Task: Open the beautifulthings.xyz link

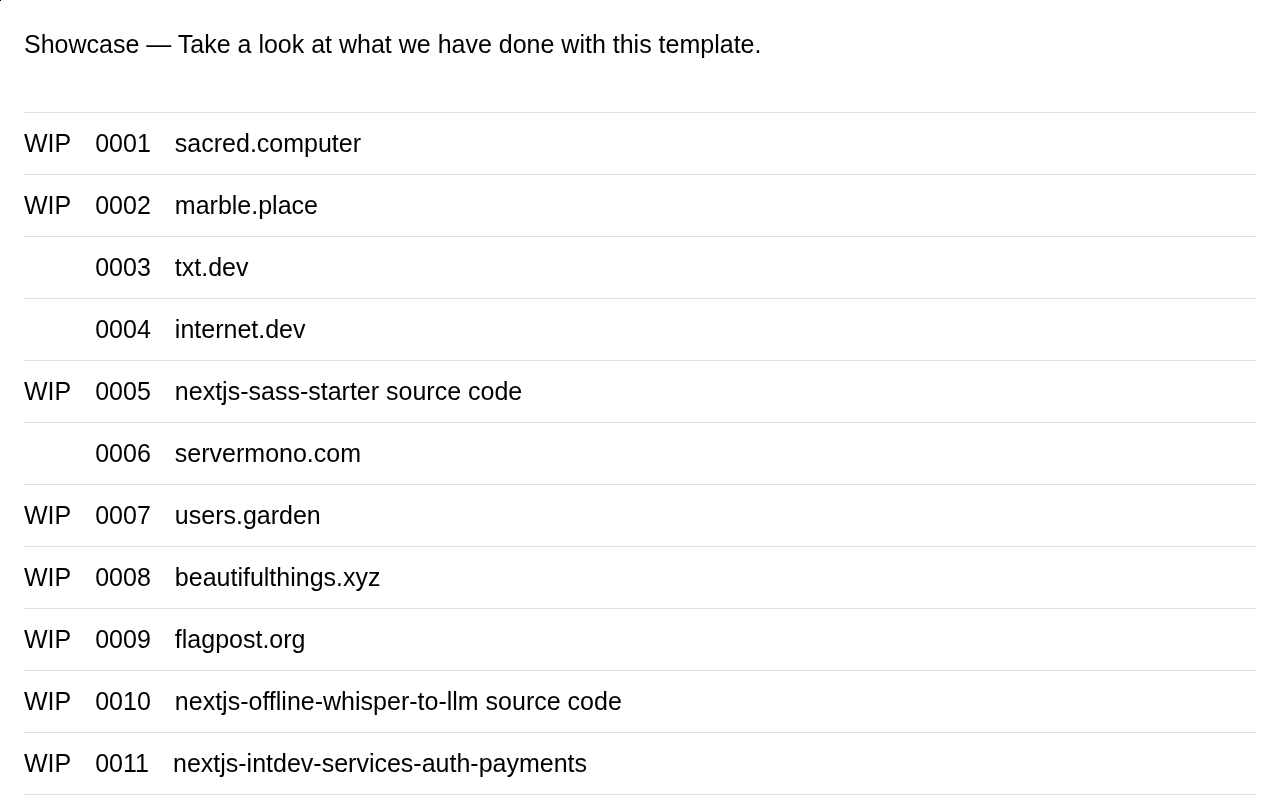Action: (277, 578)
